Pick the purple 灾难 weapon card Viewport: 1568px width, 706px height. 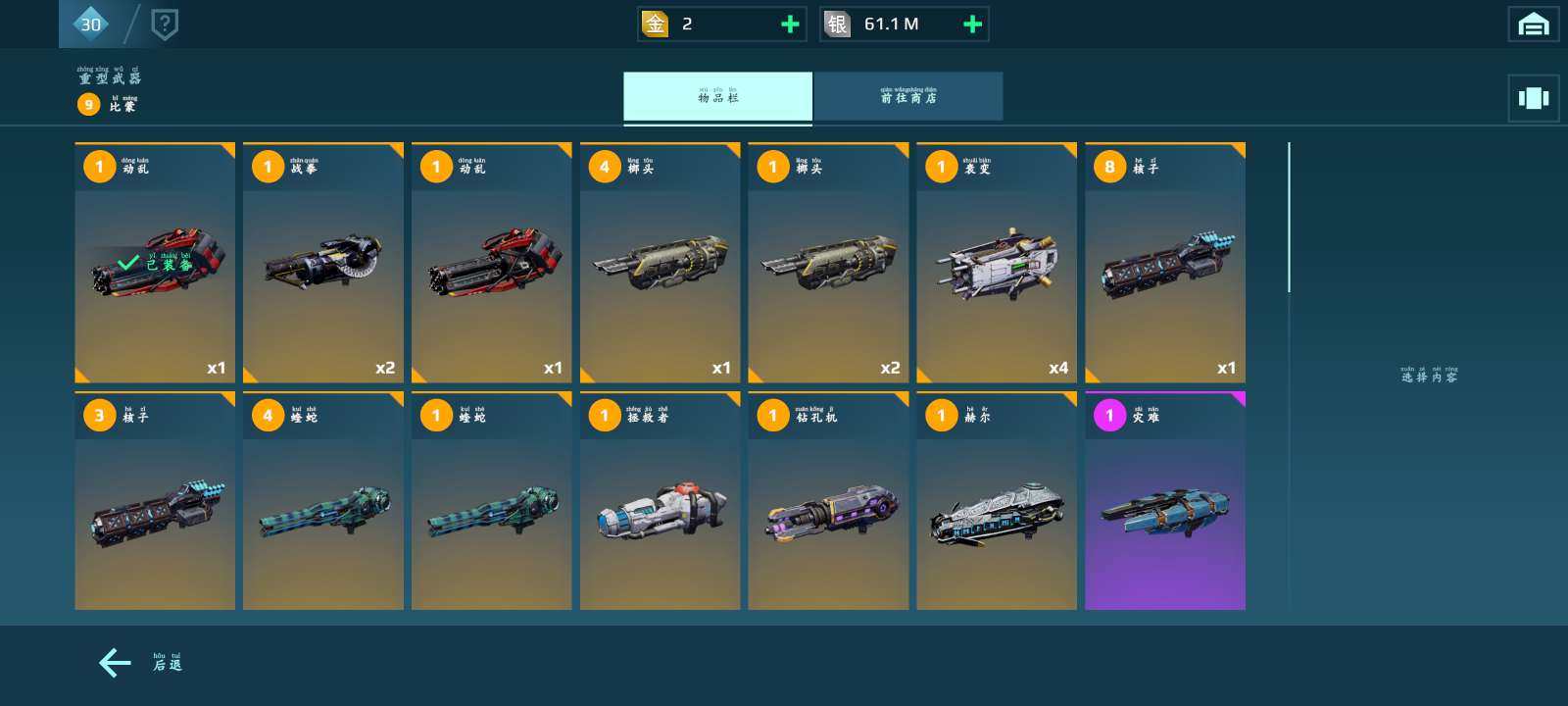(x=1165, y=501)
